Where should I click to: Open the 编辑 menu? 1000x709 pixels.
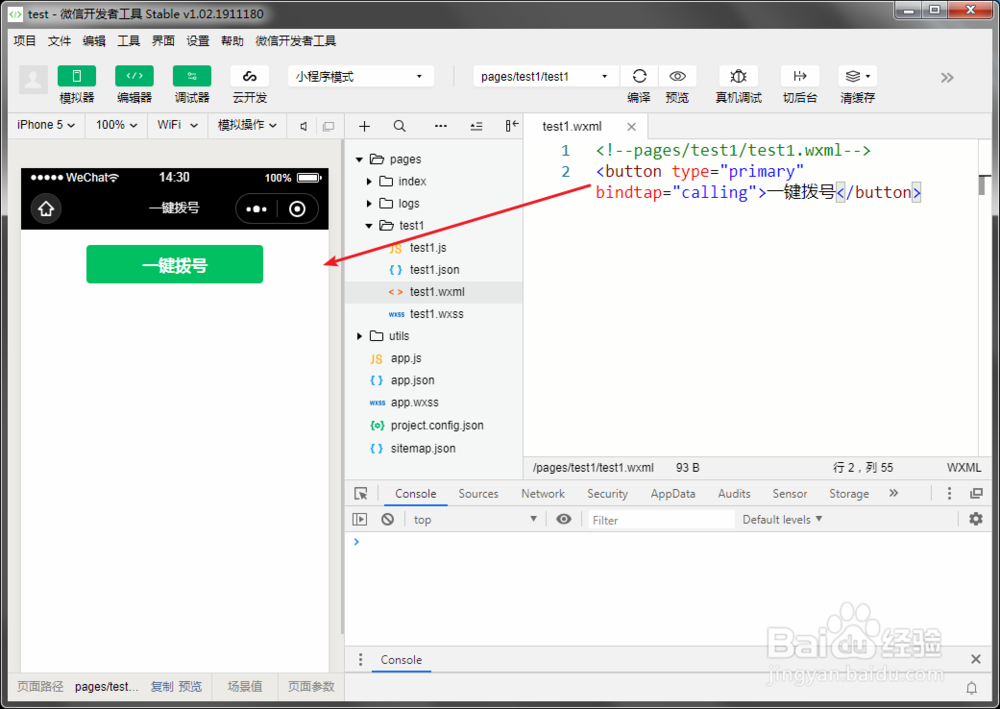pos(94,41)
